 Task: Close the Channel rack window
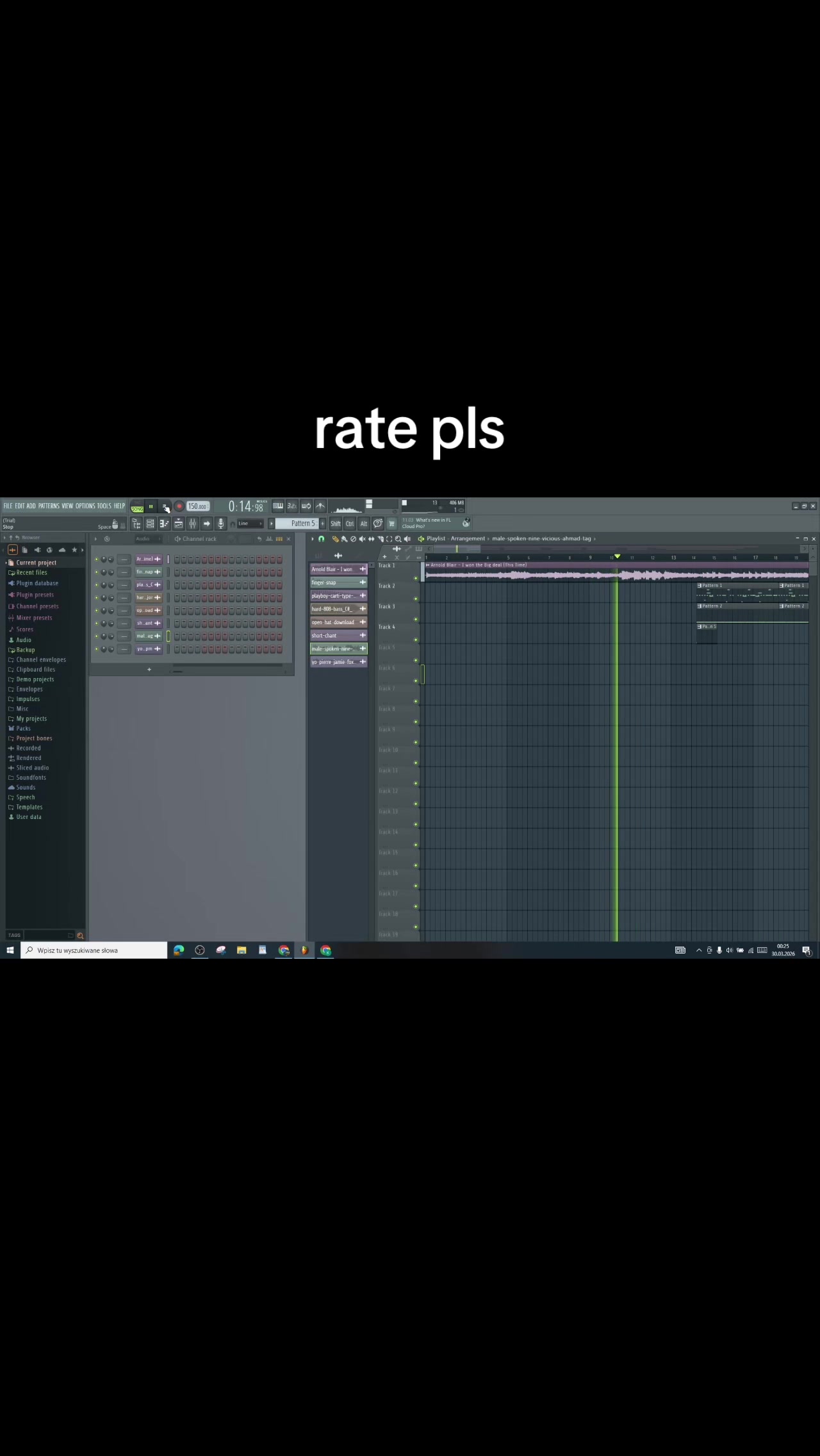(x=288, y=539)
